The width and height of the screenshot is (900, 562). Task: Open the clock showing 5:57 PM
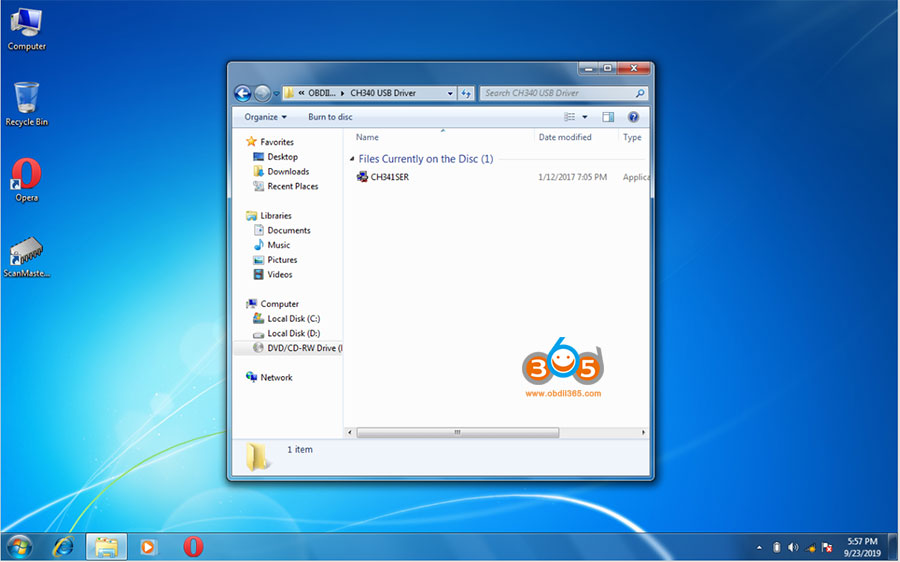point(862,547)
